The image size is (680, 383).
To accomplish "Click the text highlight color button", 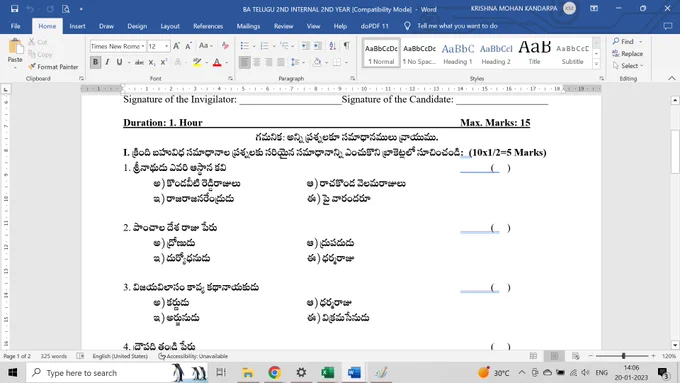I will [197, 62].
